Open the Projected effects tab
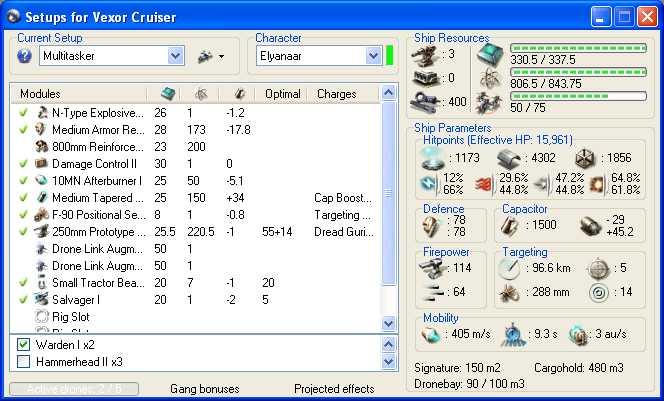664x401 pixels. coord(334,389)
